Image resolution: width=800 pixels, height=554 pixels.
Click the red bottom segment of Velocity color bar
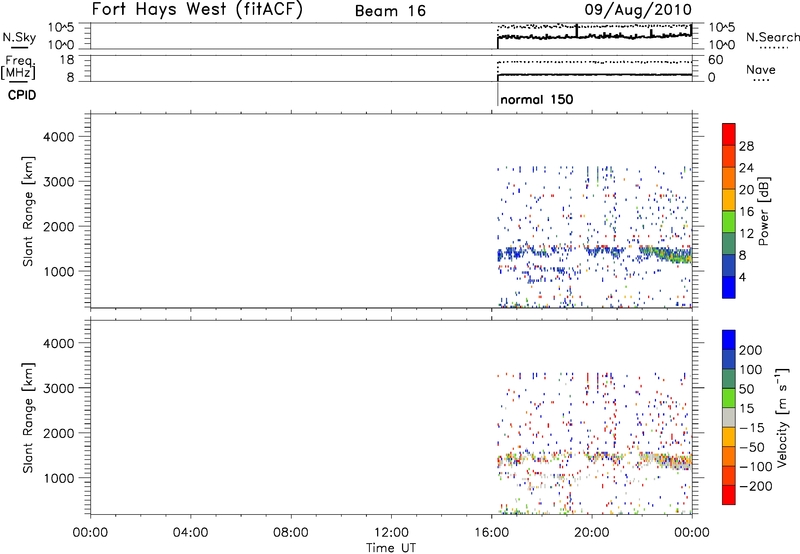click(729, 495)
